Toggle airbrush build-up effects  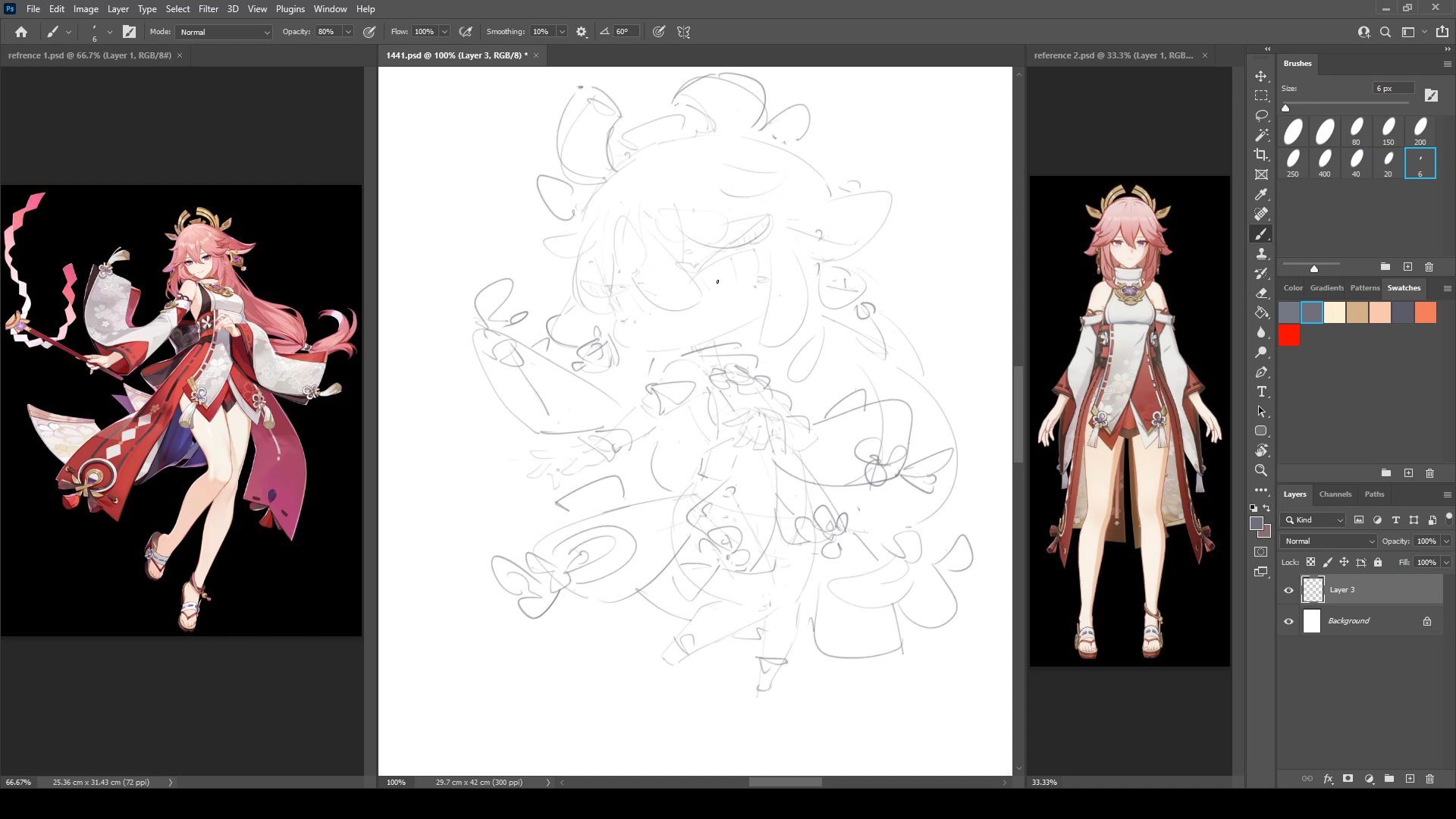coord(466,32)
